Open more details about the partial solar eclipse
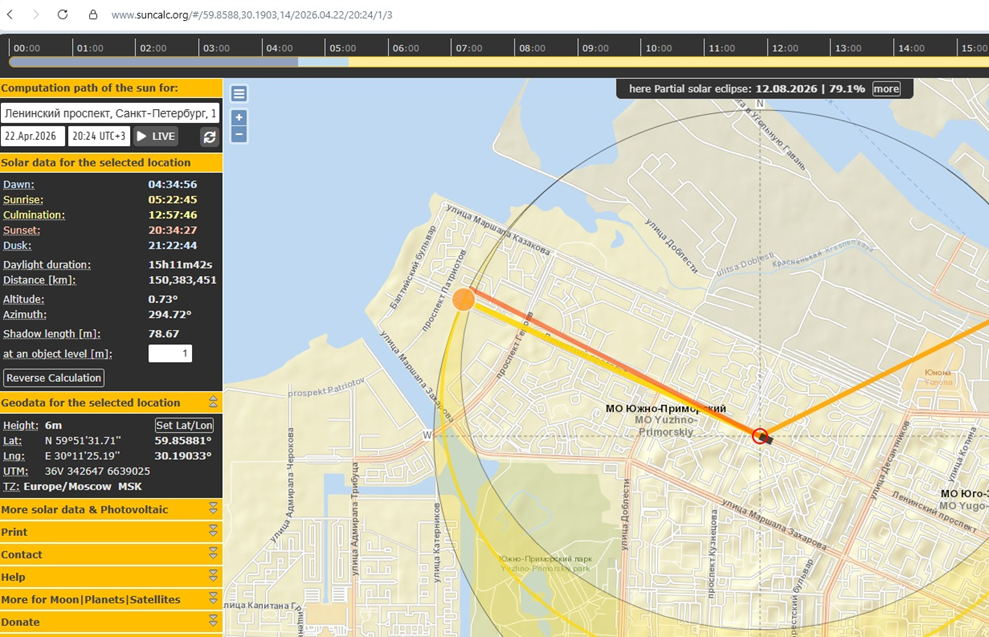 coord(886,89)
